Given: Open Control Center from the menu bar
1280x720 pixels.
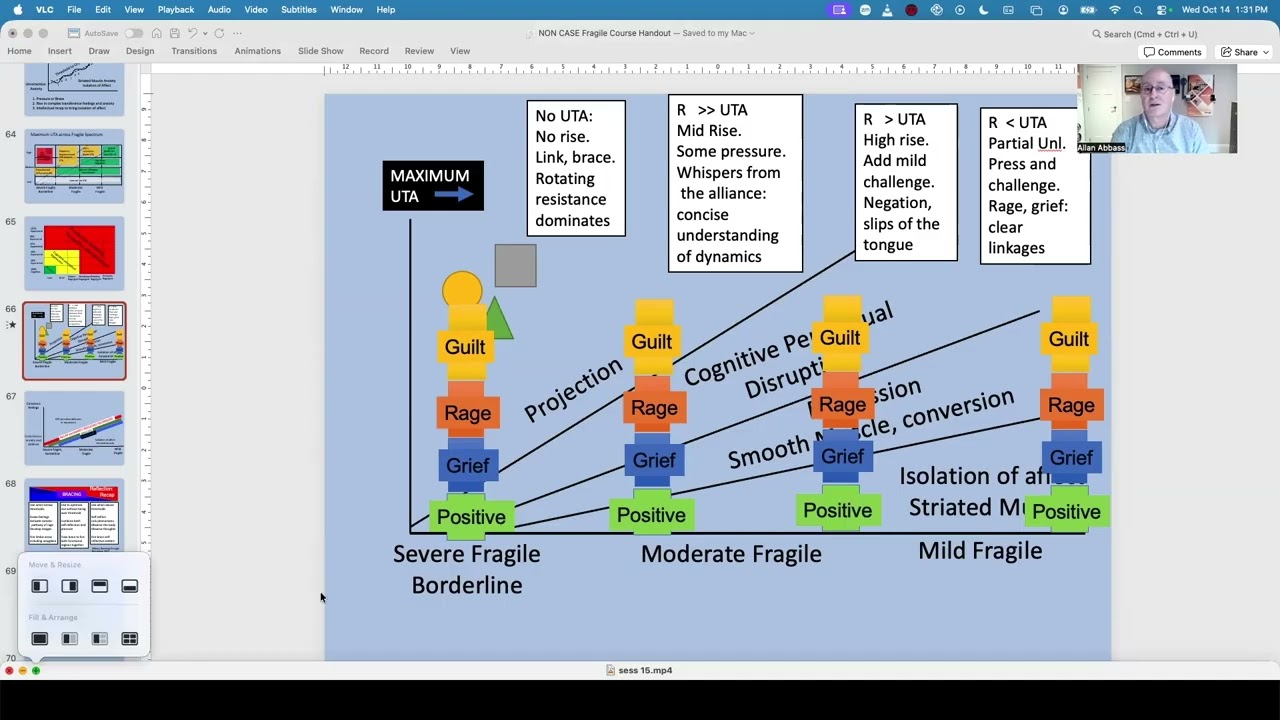Looking at the screenshot, I should [x=1162, y=10].
